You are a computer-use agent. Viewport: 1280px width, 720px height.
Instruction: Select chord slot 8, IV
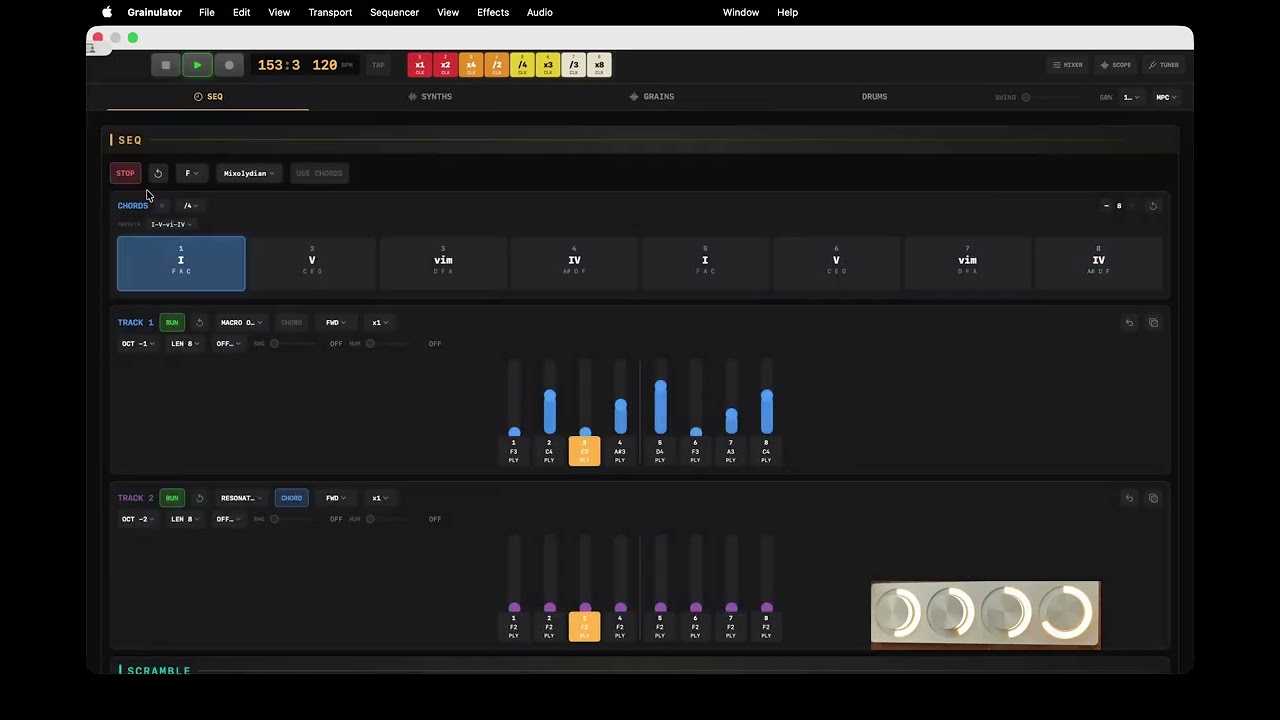(x=1098, y=264)
